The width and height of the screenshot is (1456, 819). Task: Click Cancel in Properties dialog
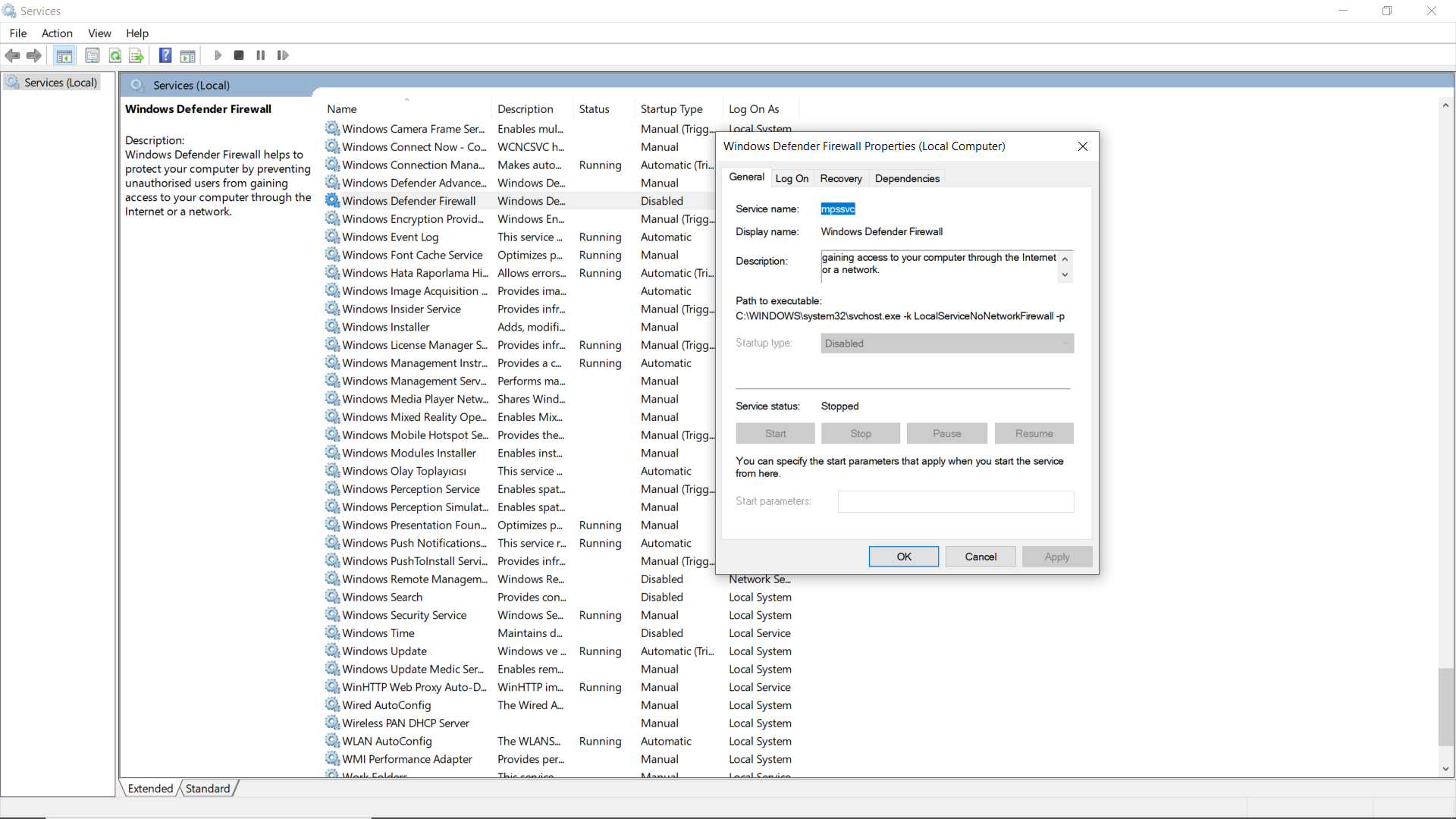[x=981, y=557]
